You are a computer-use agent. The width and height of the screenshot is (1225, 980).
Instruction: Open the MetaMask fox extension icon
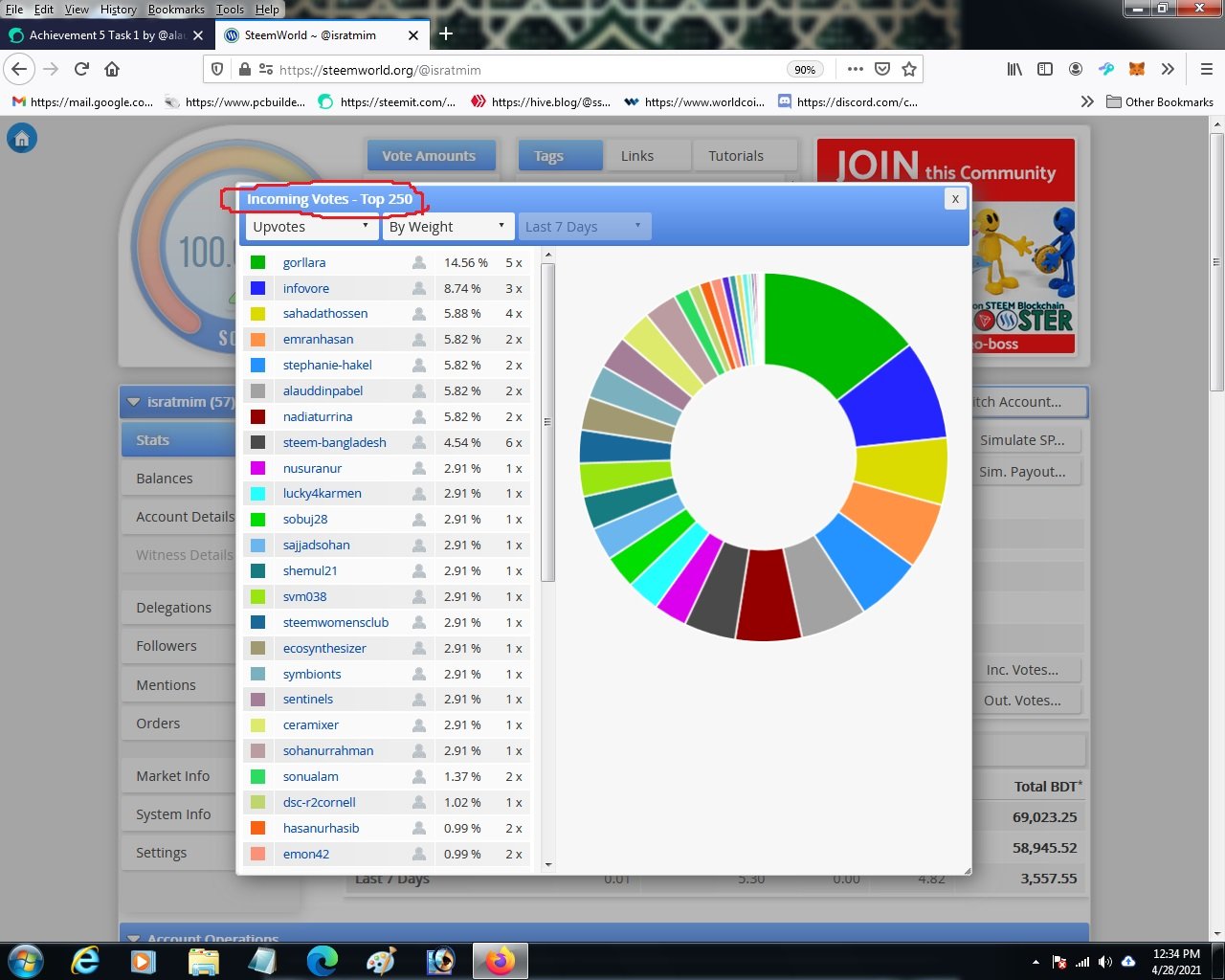(x=1137, y=69)
